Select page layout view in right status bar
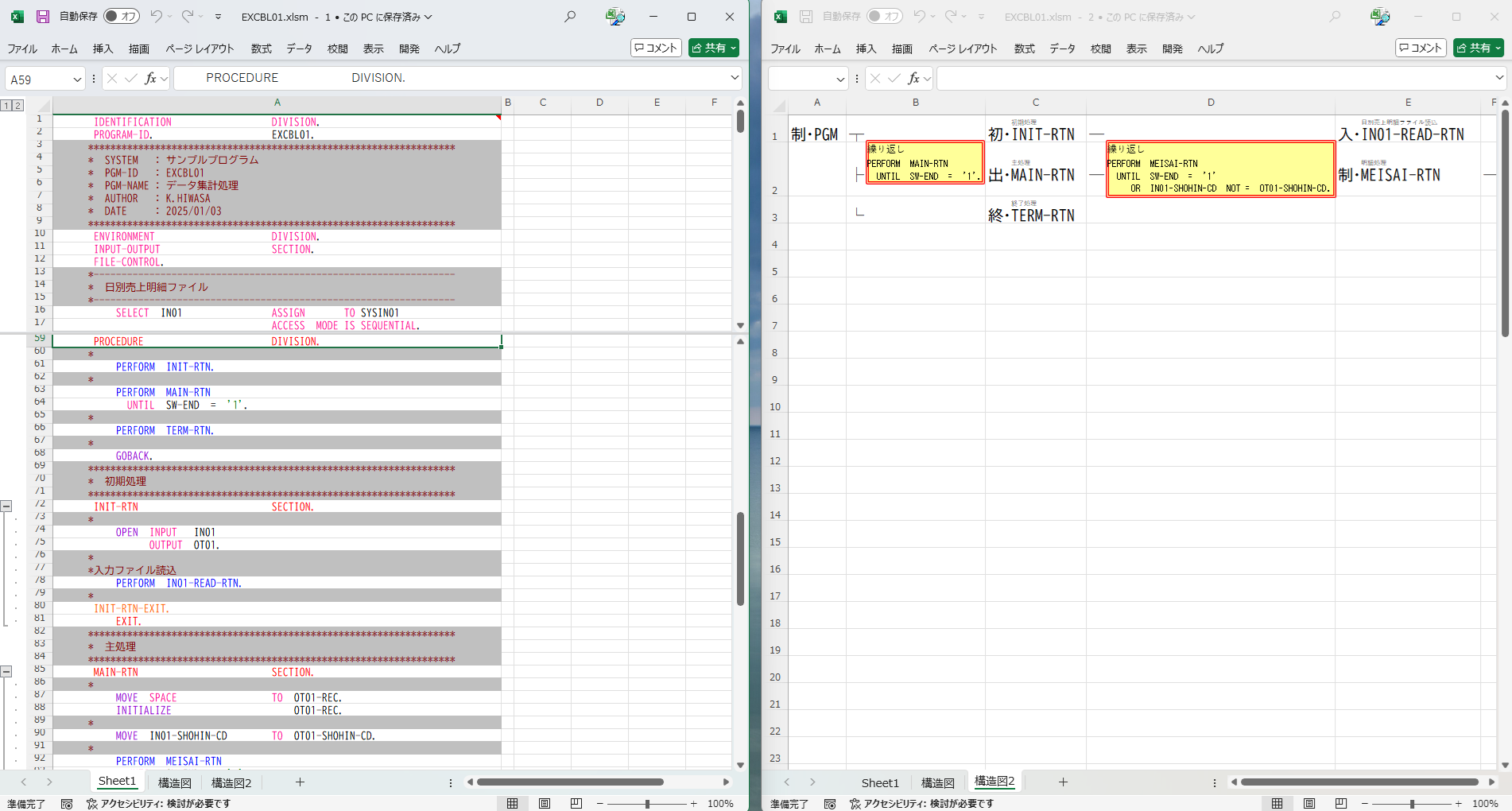 click(1309, 804)
